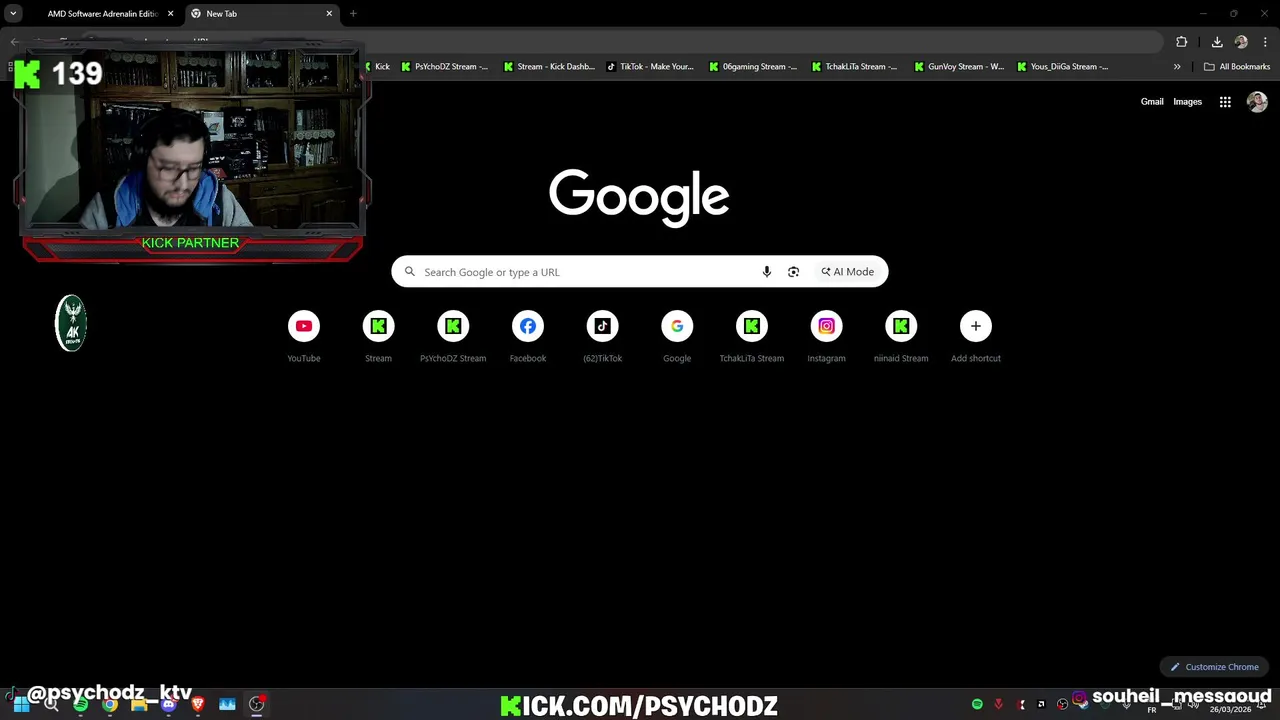Open Brave browser from the taskbar

click(198, 704)
